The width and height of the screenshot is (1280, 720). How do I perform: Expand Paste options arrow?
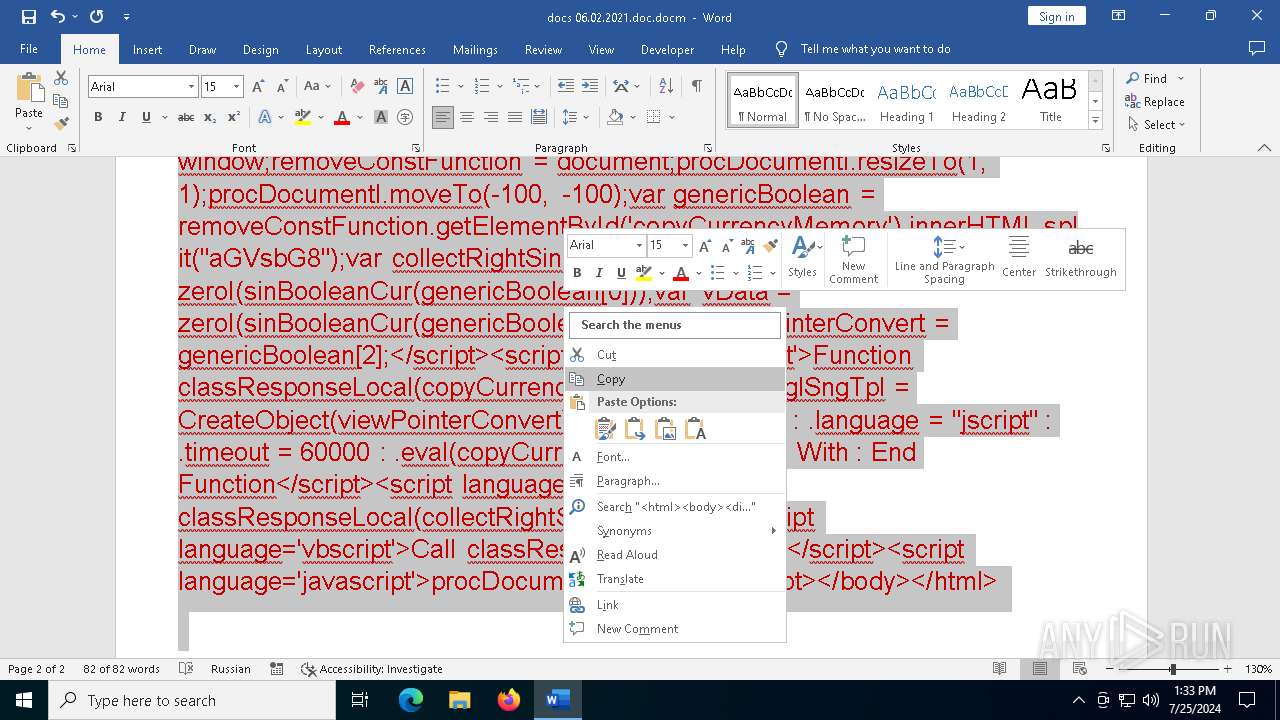tap(29, 126)
